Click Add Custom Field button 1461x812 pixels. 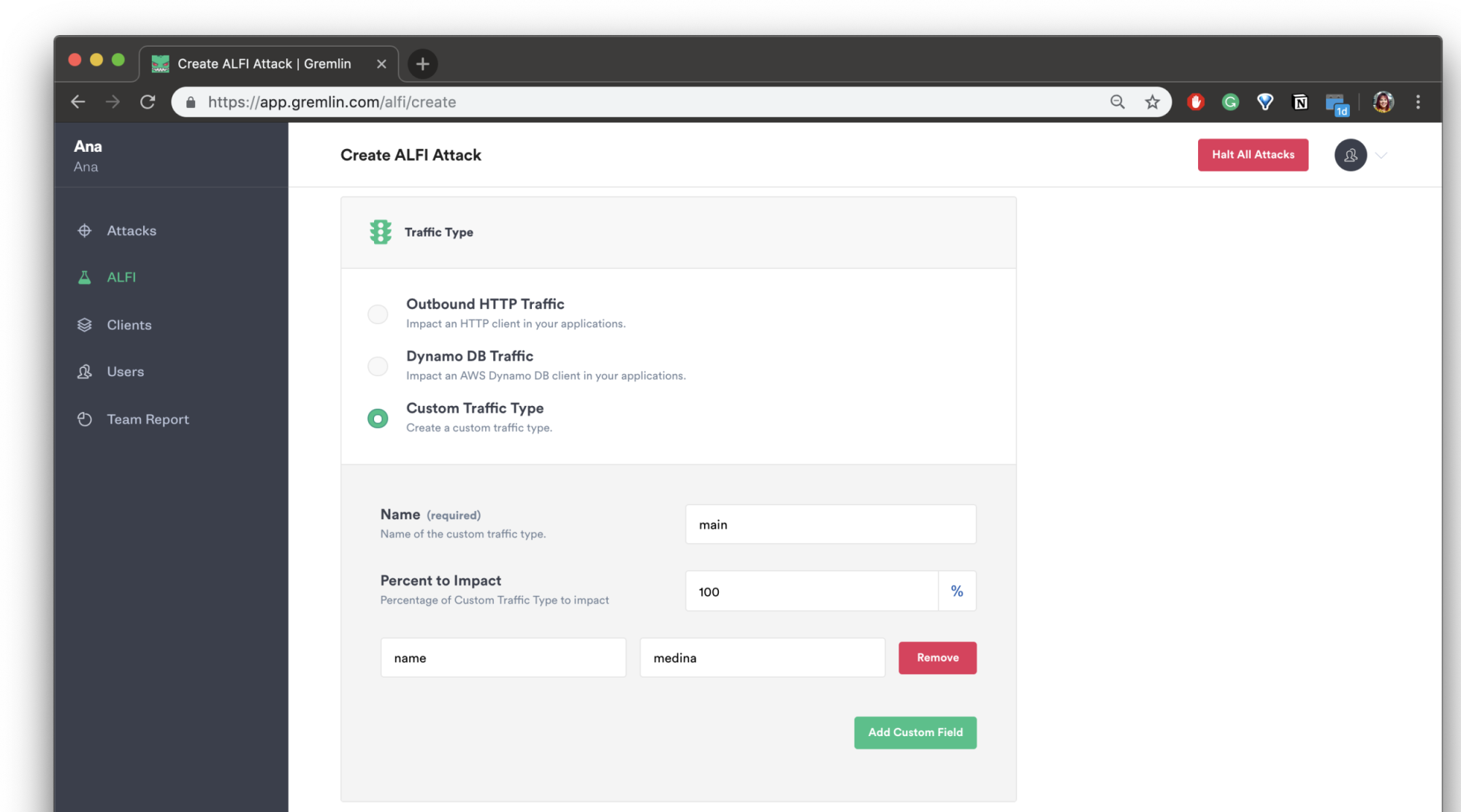[x=915, y=732]
